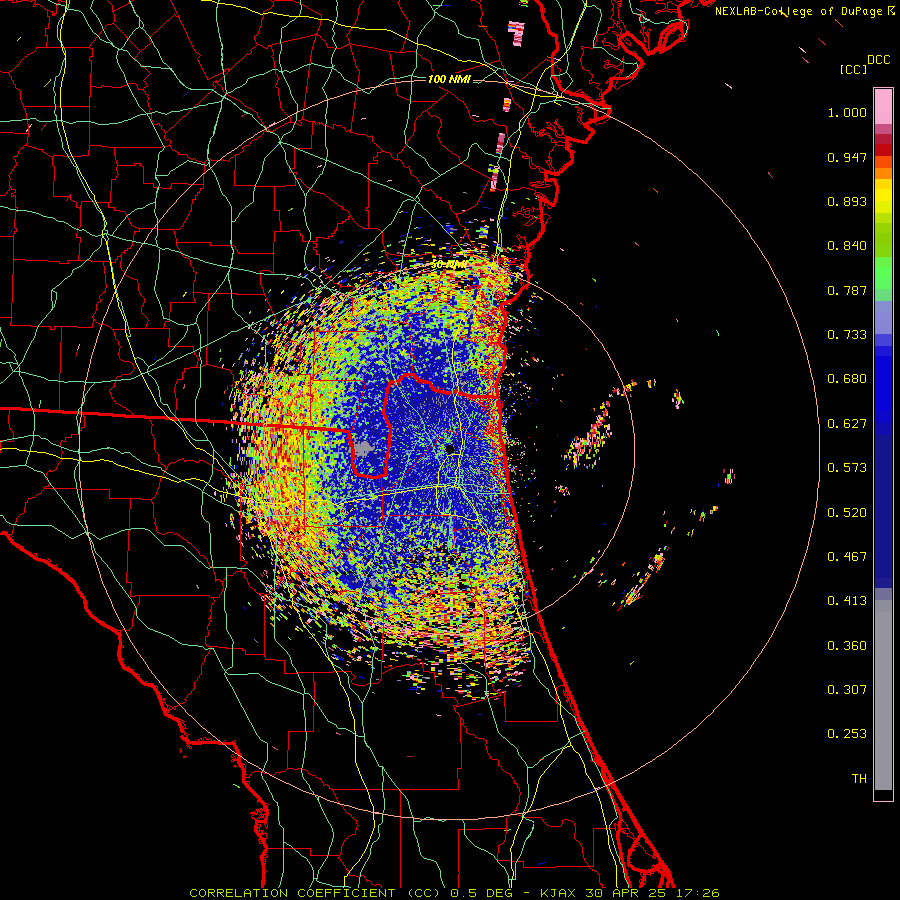Click the 0.573 color scale value
This screenshot has height=900, width=900.
[847, 468]
